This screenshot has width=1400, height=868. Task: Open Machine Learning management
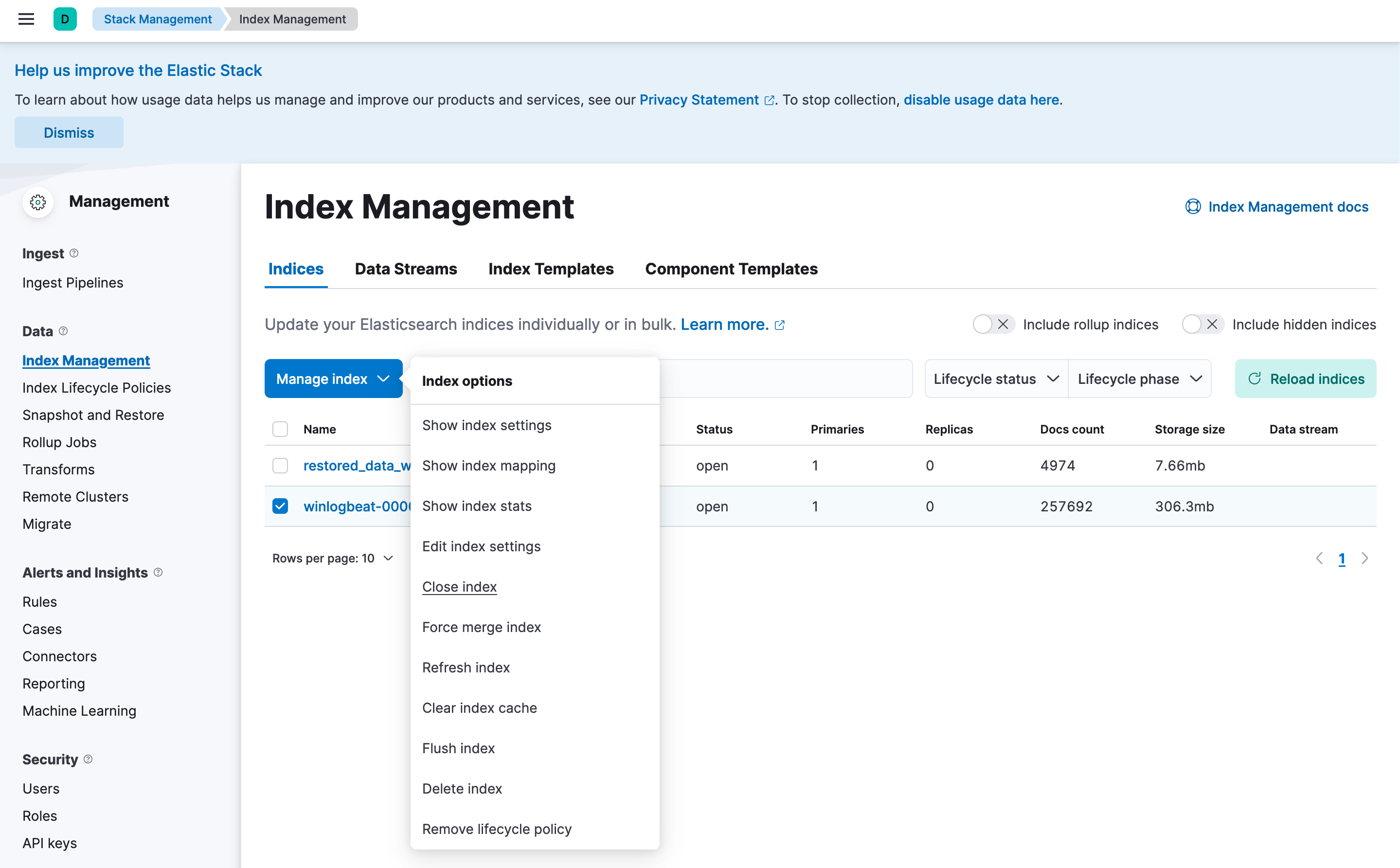click(79, 711)
